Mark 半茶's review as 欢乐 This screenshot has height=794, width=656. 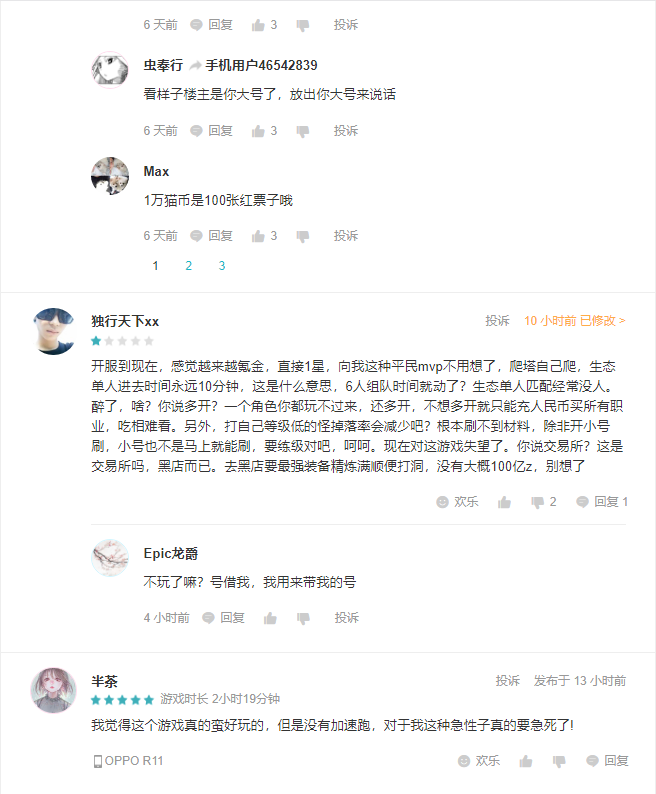click(x=479, y=761)
